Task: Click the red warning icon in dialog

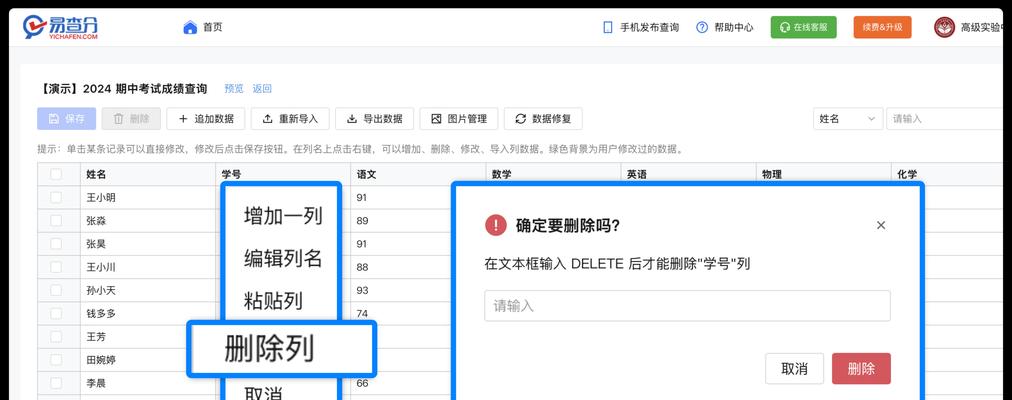Action: [496, 225]
